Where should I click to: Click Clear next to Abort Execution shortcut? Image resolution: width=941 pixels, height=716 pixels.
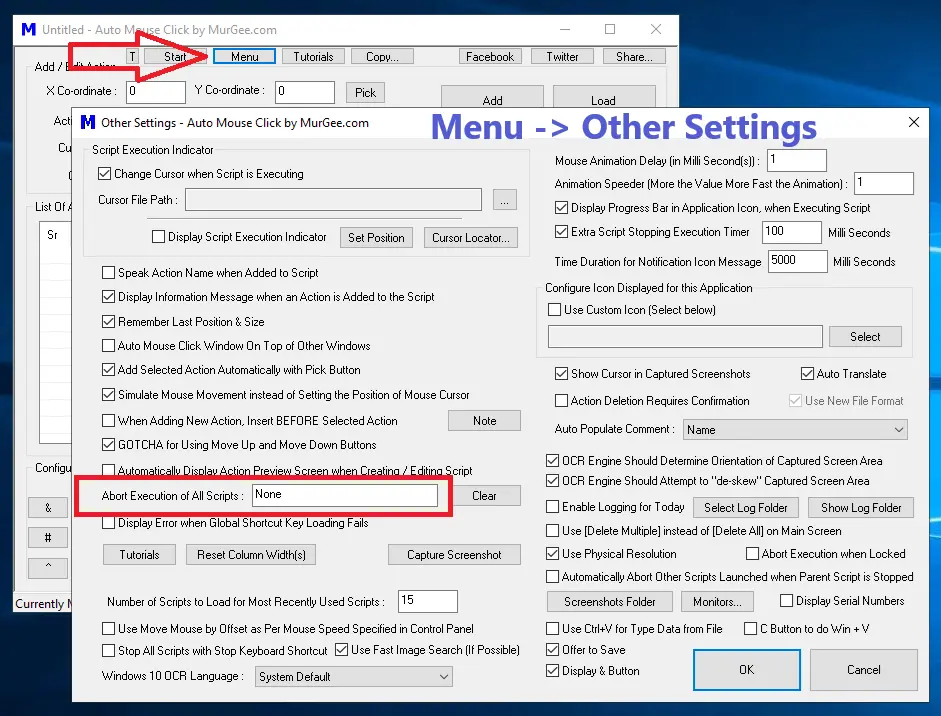pos(484,496)
